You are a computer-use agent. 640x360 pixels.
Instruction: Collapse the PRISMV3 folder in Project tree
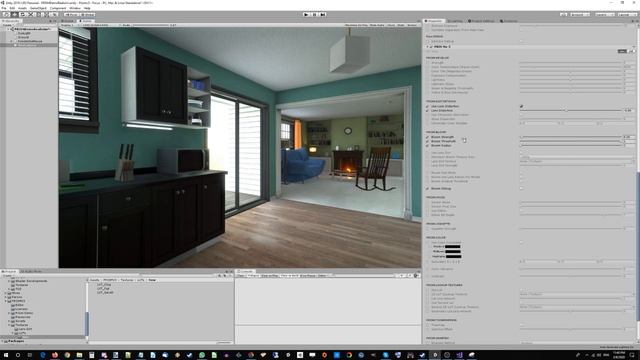[6, 301]
